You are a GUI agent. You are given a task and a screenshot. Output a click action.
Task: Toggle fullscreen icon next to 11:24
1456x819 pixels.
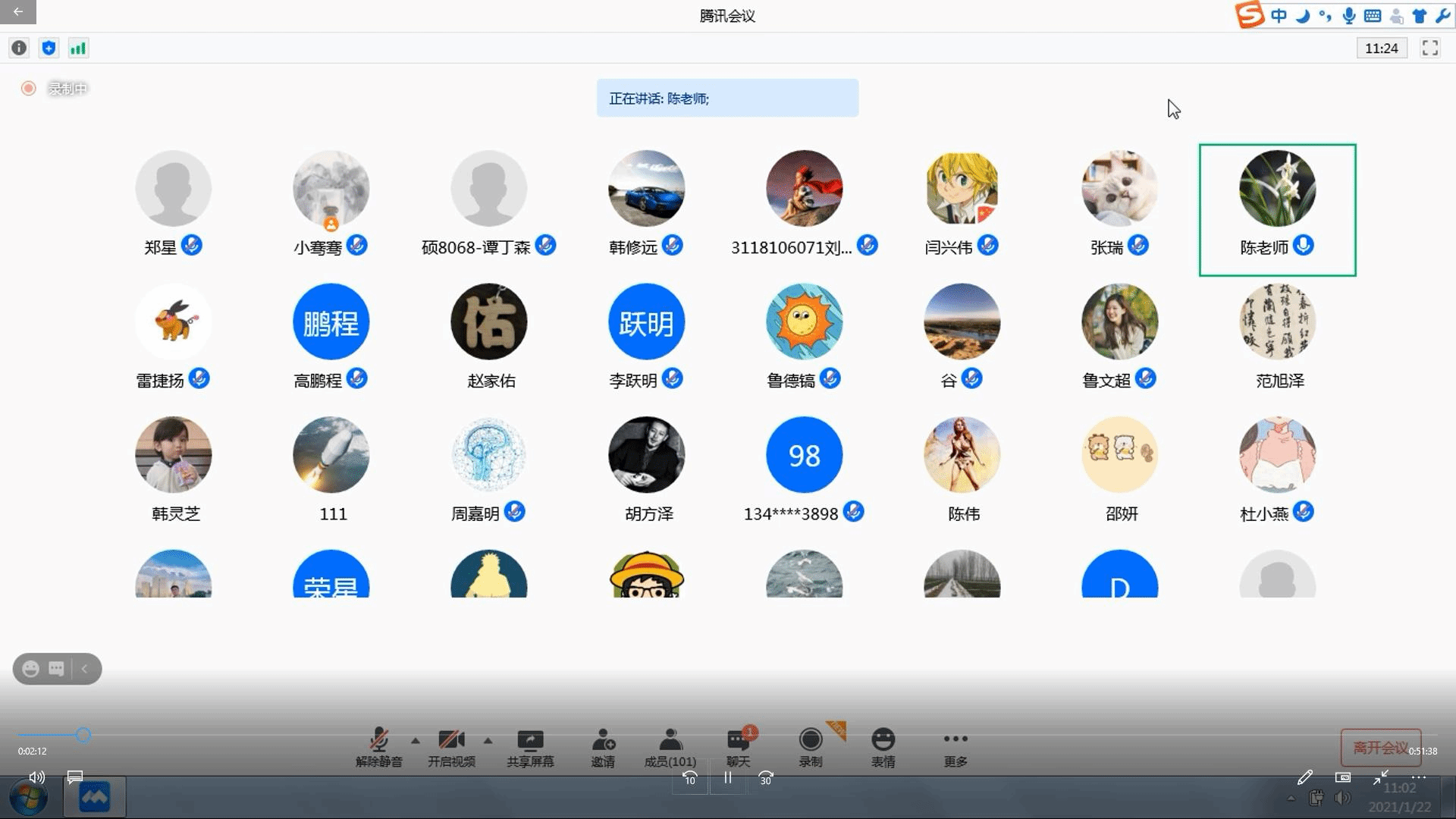point(1429,49)
